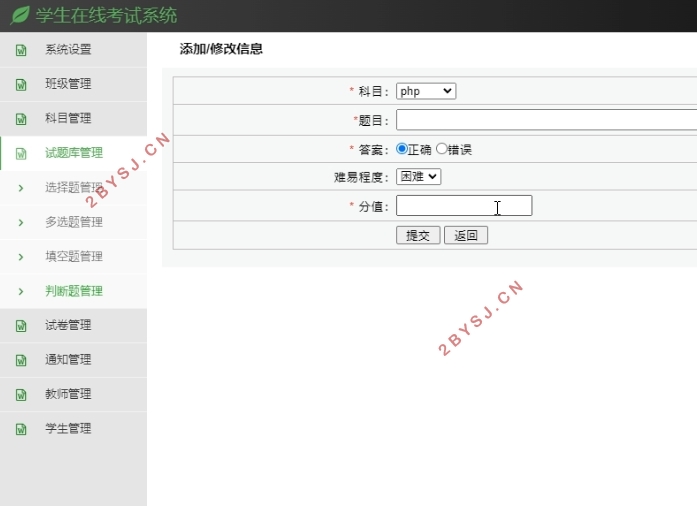This screenshot has height=506, width=697.
Task: Open 学生管理 menu
Action: [x=73, y=429]
